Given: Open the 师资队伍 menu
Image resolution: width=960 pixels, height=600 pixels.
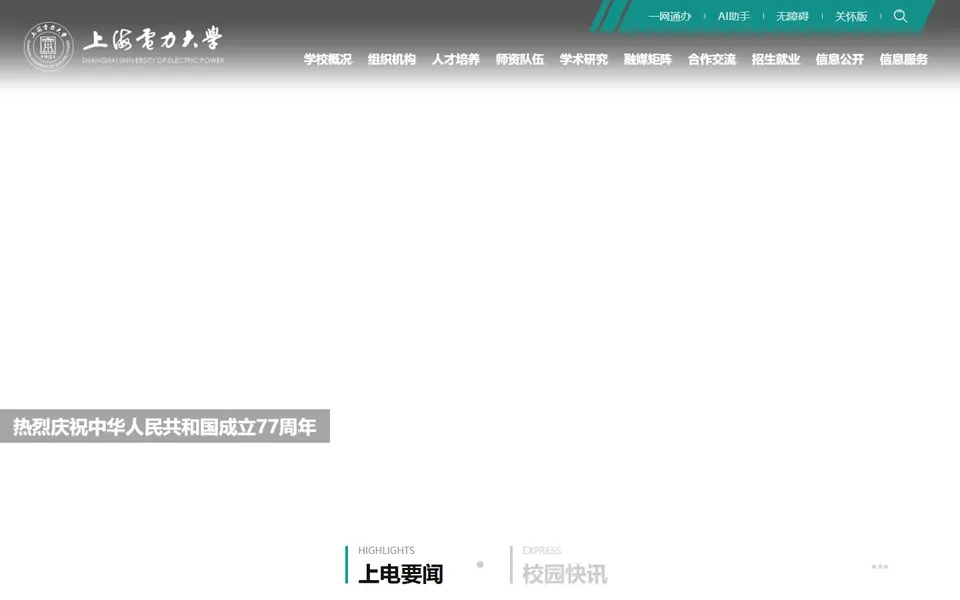Looking at the screenshot, I should [x=520, y=59].
